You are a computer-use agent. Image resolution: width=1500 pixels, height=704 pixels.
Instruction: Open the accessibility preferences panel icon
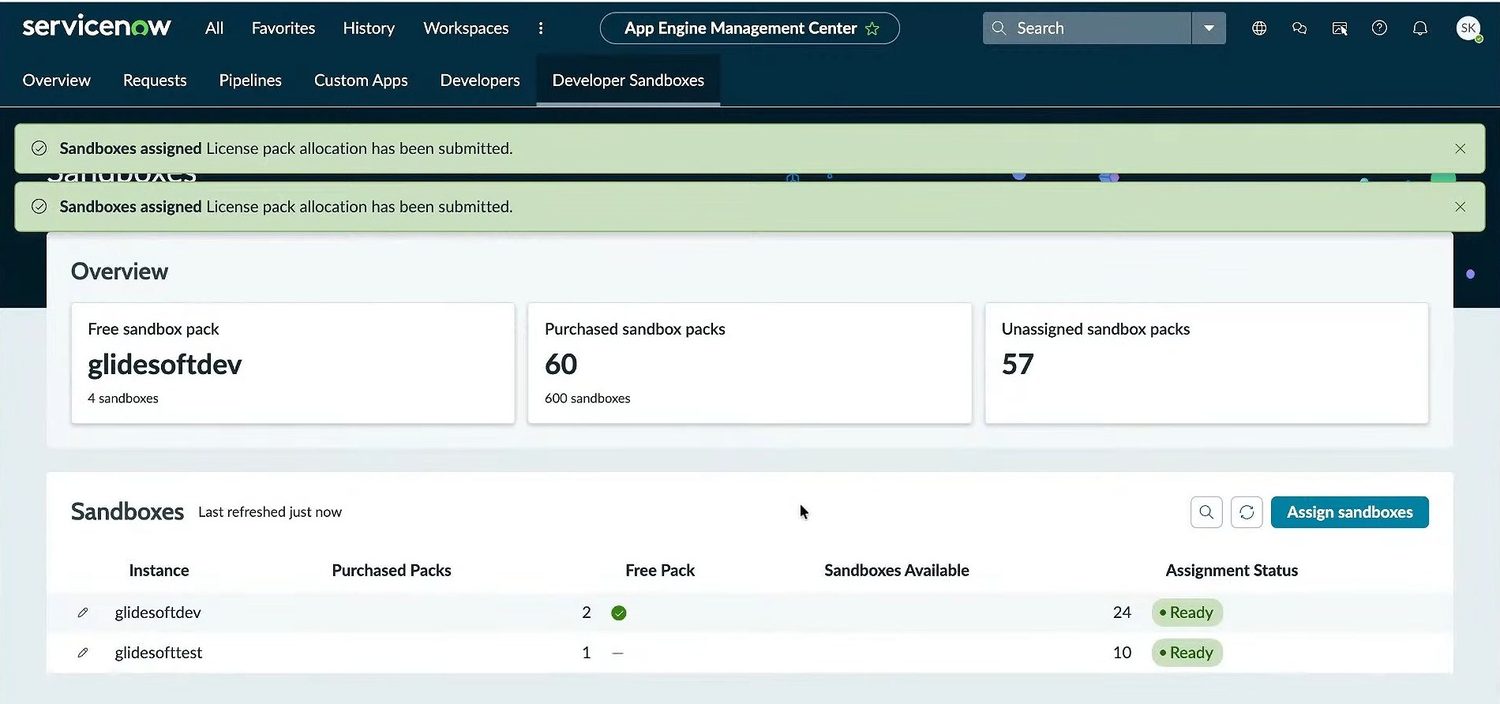[1339, 28]
